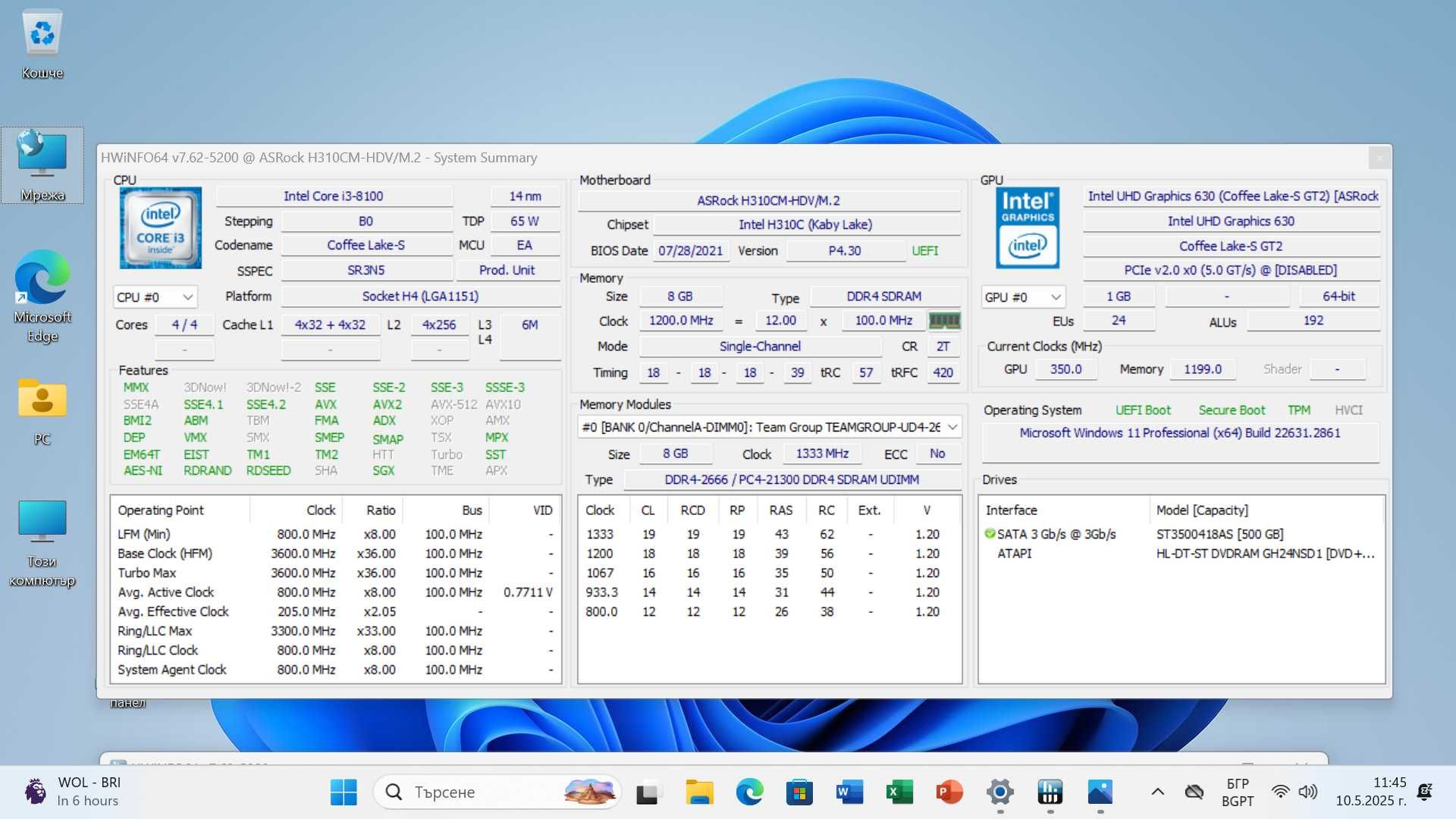Open Settings gear in the taskbar
1456x819 pixels.
click(1000, 792)
